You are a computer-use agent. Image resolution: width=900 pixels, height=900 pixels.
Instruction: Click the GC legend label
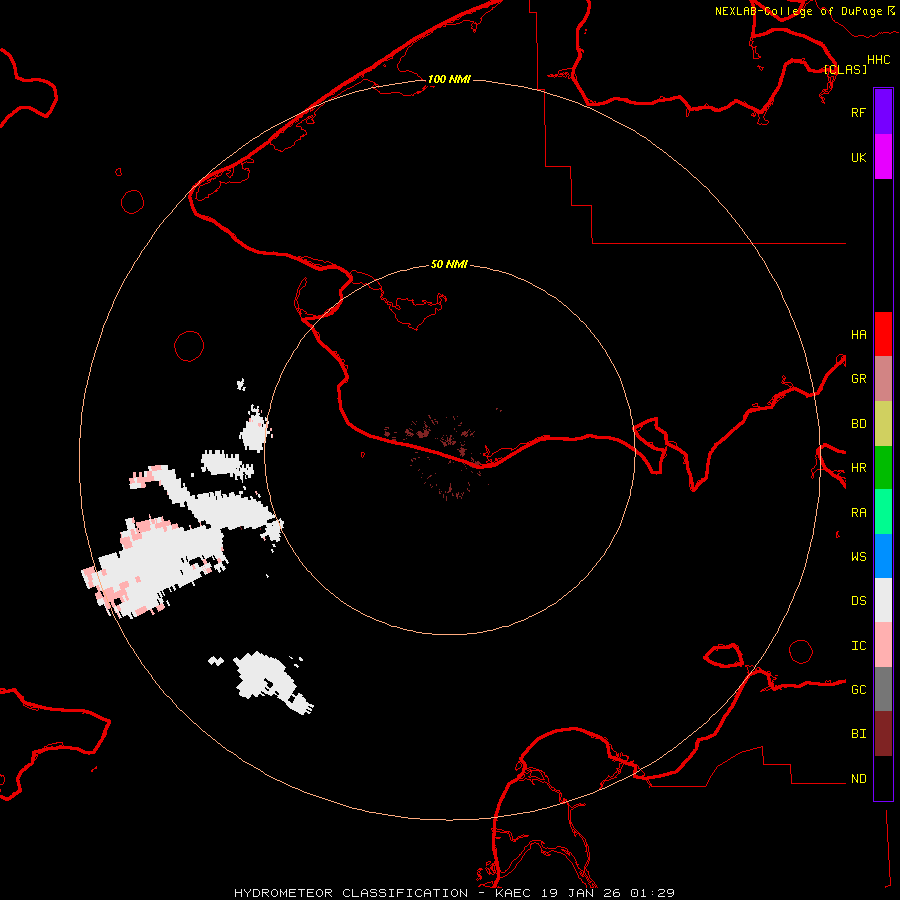point(858,690)
